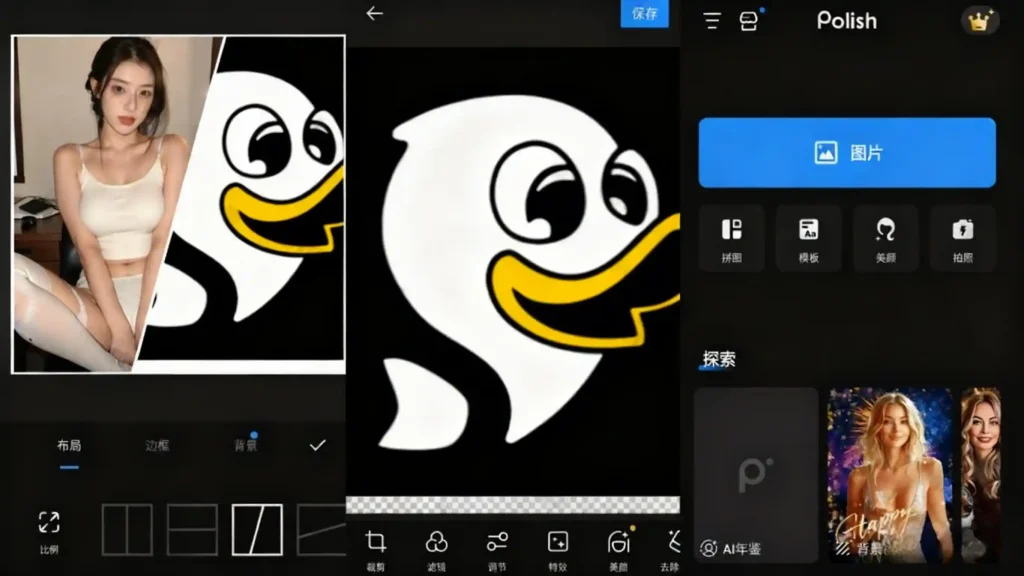
Task: Tap the 保存 save button
Action: click(644, 14)
